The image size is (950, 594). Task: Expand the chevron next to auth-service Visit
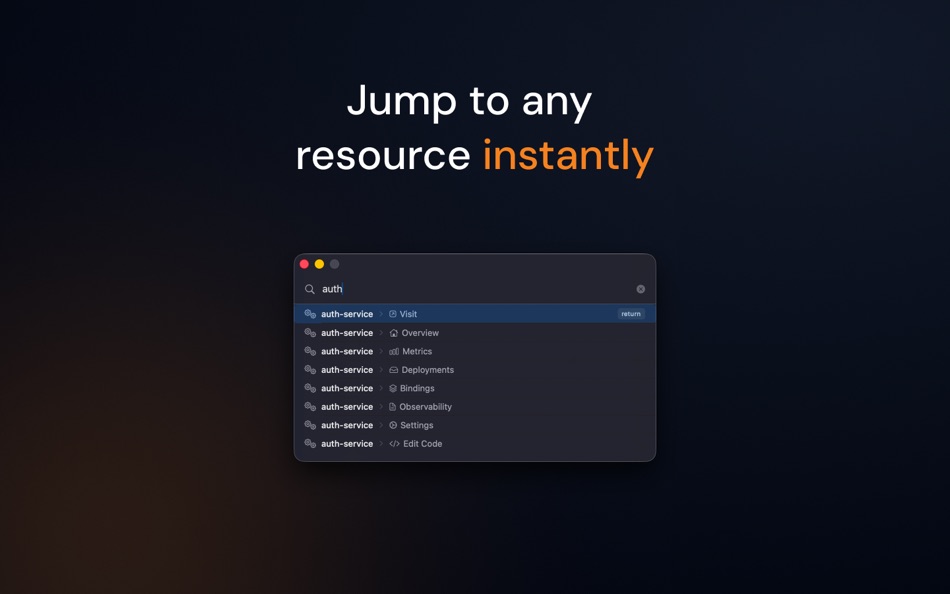pyautogui.click(x=381, y=314)
